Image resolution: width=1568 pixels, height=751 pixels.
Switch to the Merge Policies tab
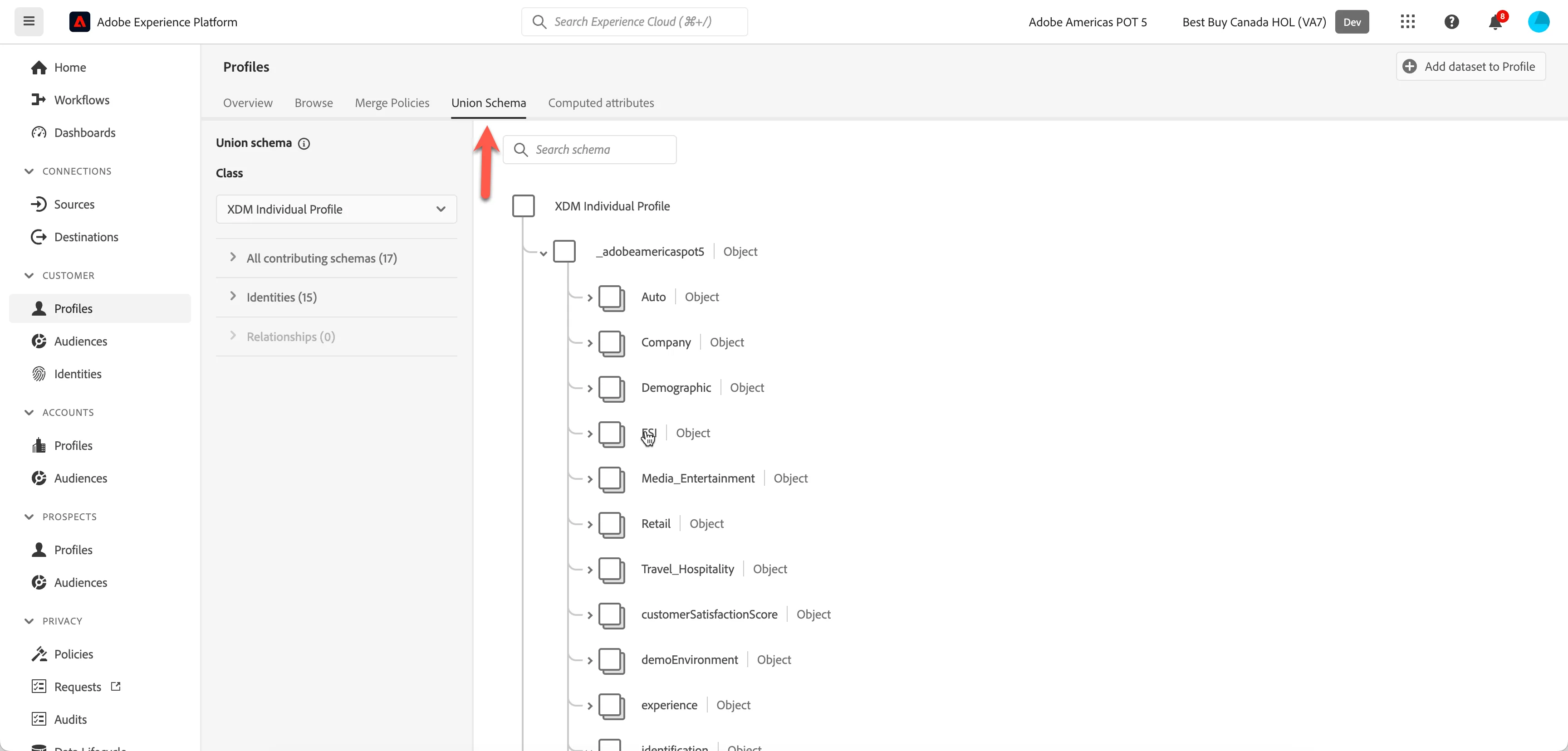click(392, 103)
